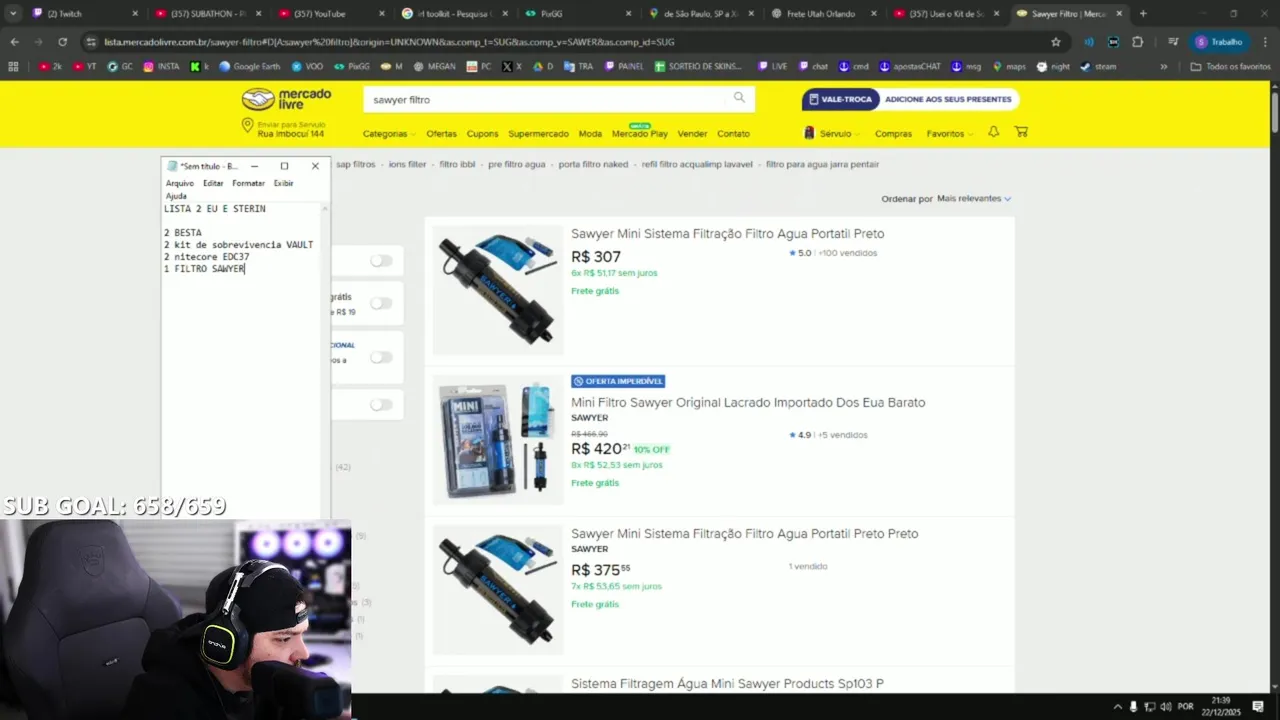The height and width of the screenshot is (720, 1280).
Task: Click the R$ 375 Sawyer Mini product thumbnail
Action: (x=497, y=590)
